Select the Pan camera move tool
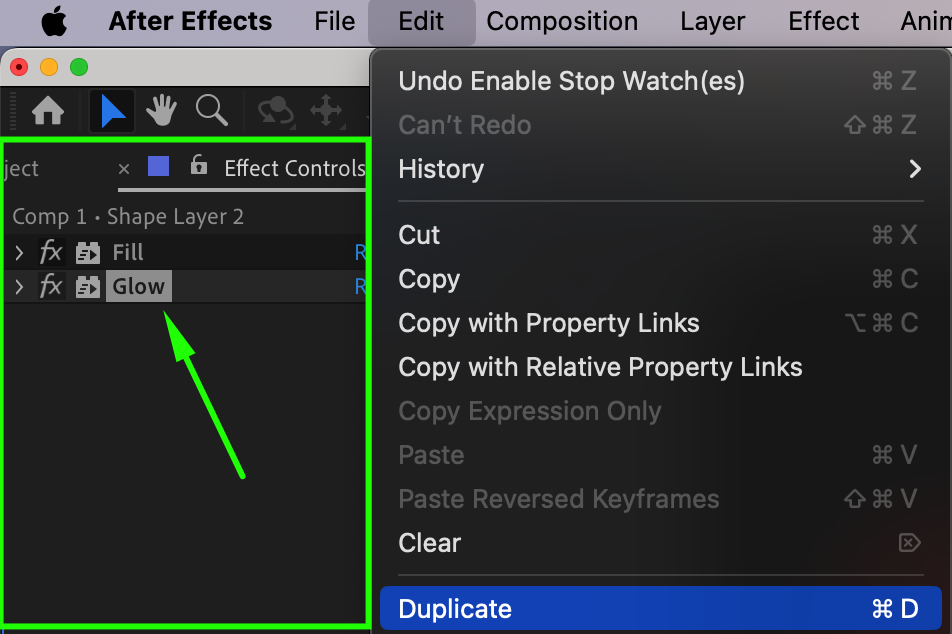Viewport: 952px width, 634px height. tap(327, 111)
